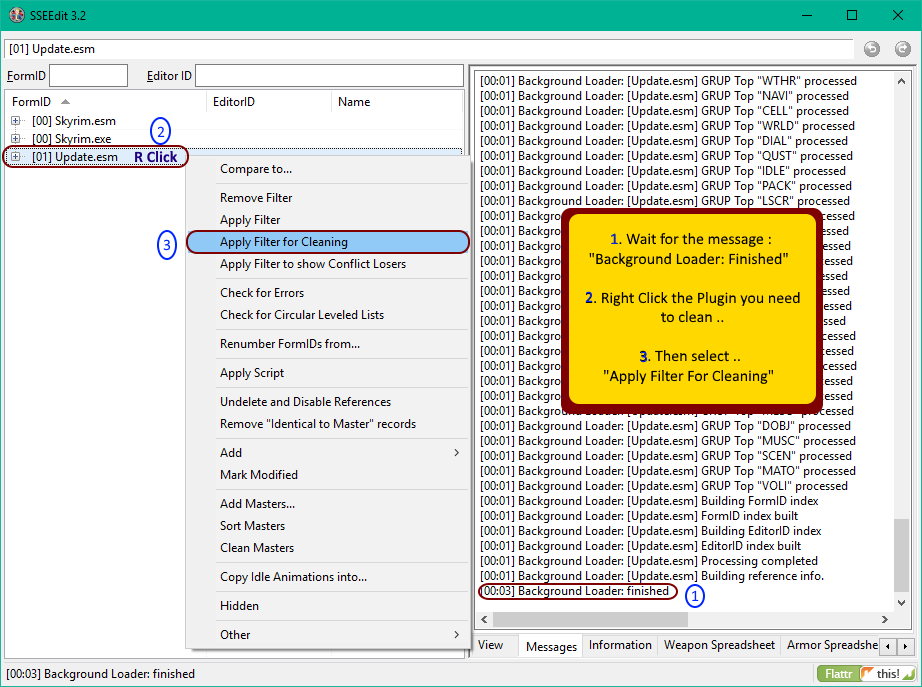The image size is (922, 687).
Task: Click the messages vertical scrollbar thumb
Action: tap(901, 555)
